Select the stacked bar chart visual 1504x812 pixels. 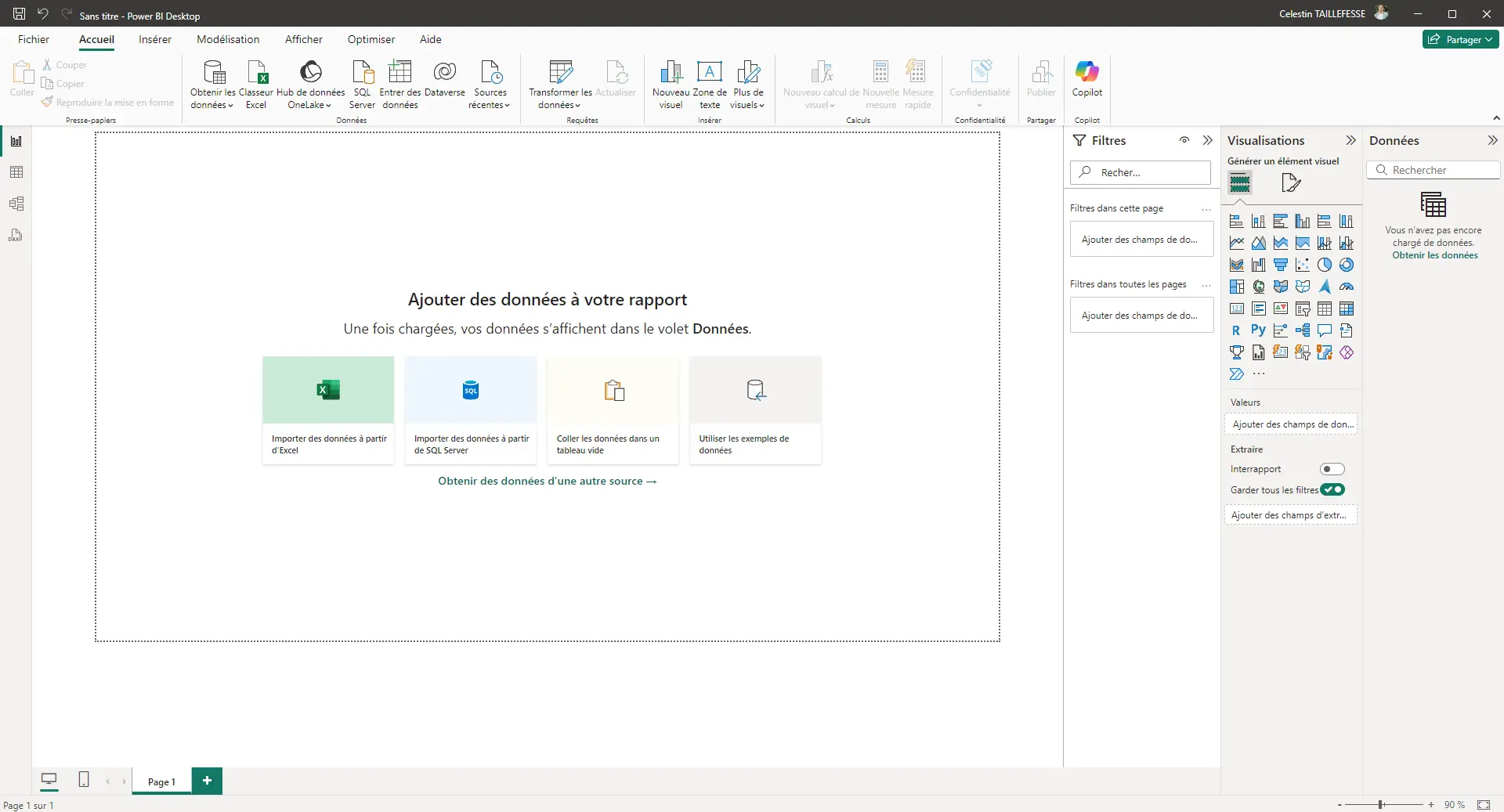click(1236, 222)
